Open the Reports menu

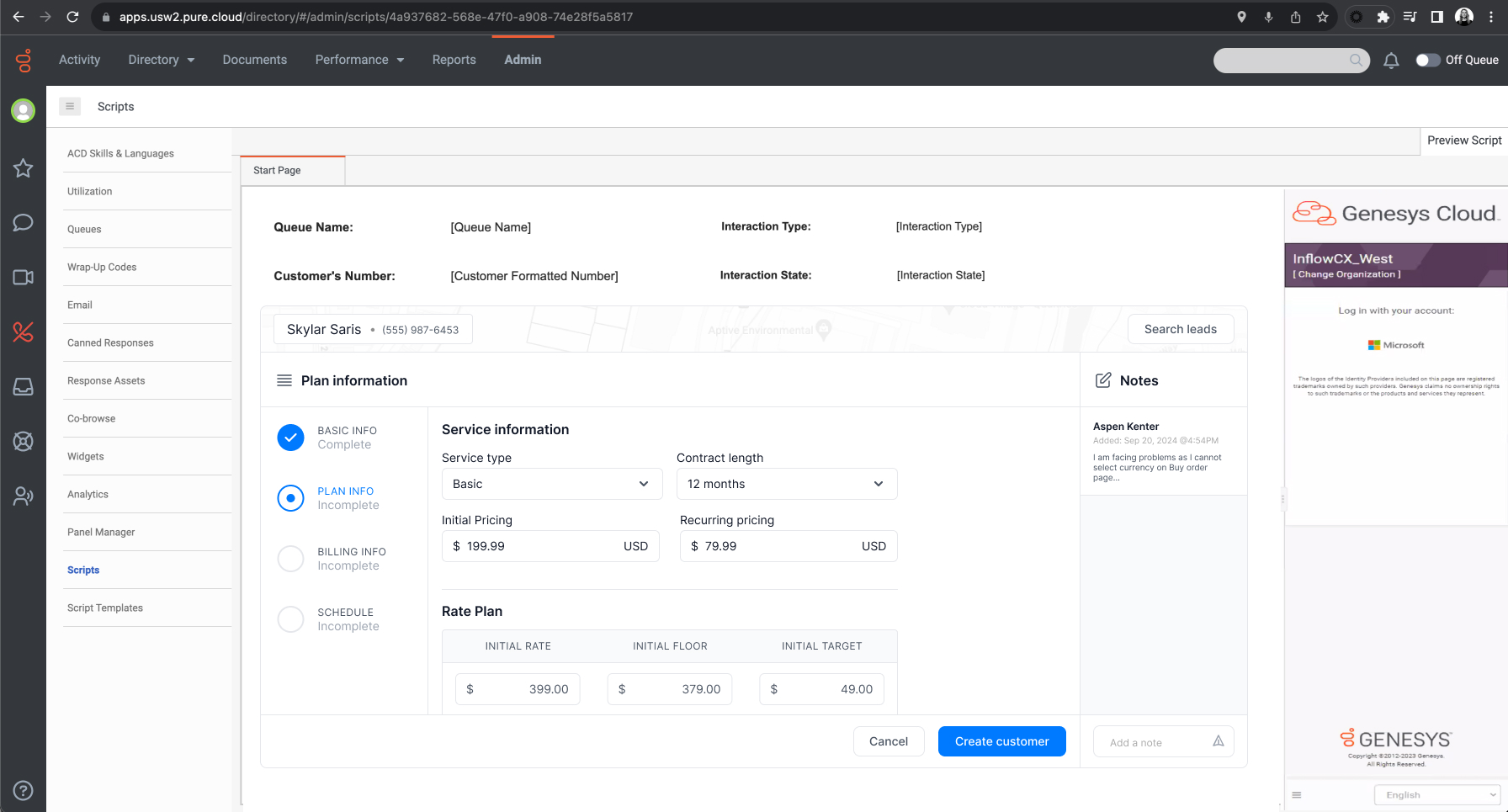(454, 60)
